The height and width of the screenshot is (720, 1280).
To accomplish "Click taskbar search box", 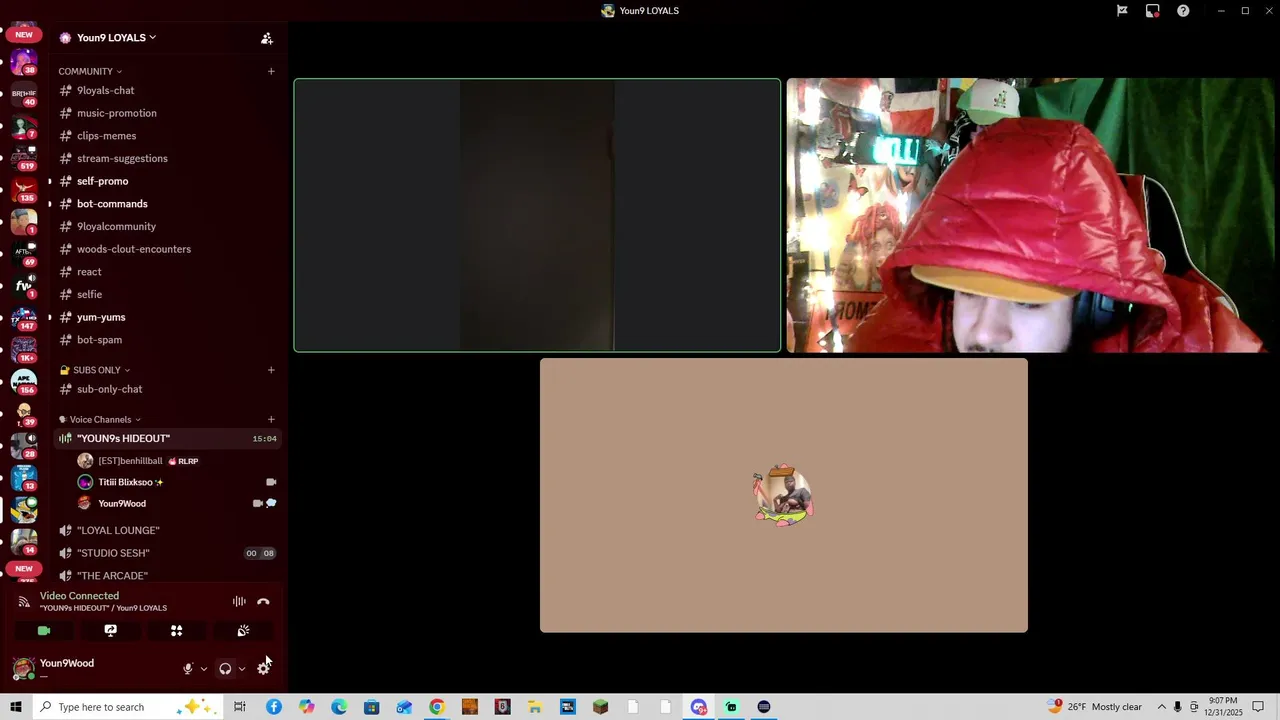I will pos(127,707).
